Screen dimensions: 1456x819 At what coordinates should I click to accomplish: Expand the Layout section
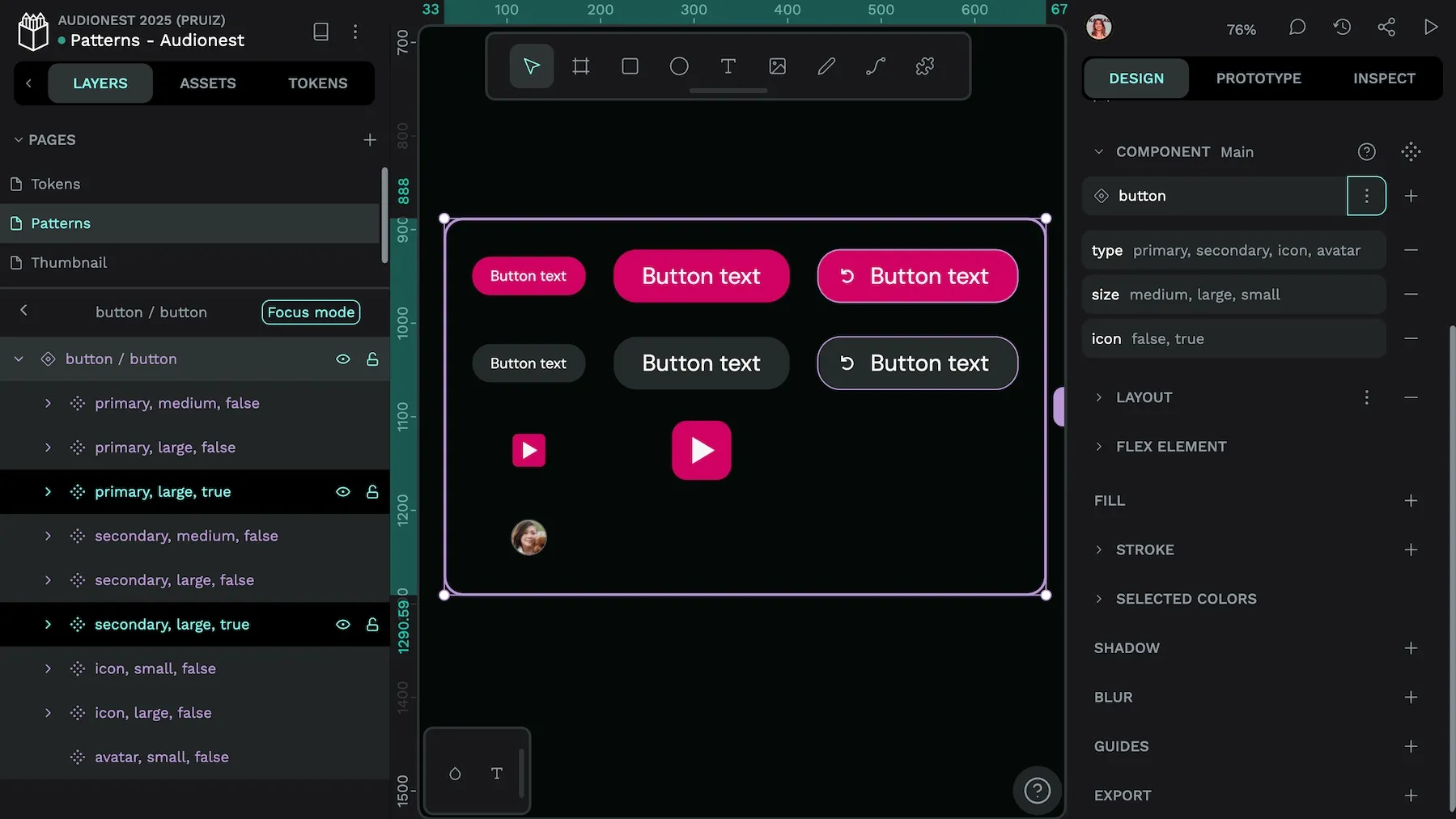1098,397
